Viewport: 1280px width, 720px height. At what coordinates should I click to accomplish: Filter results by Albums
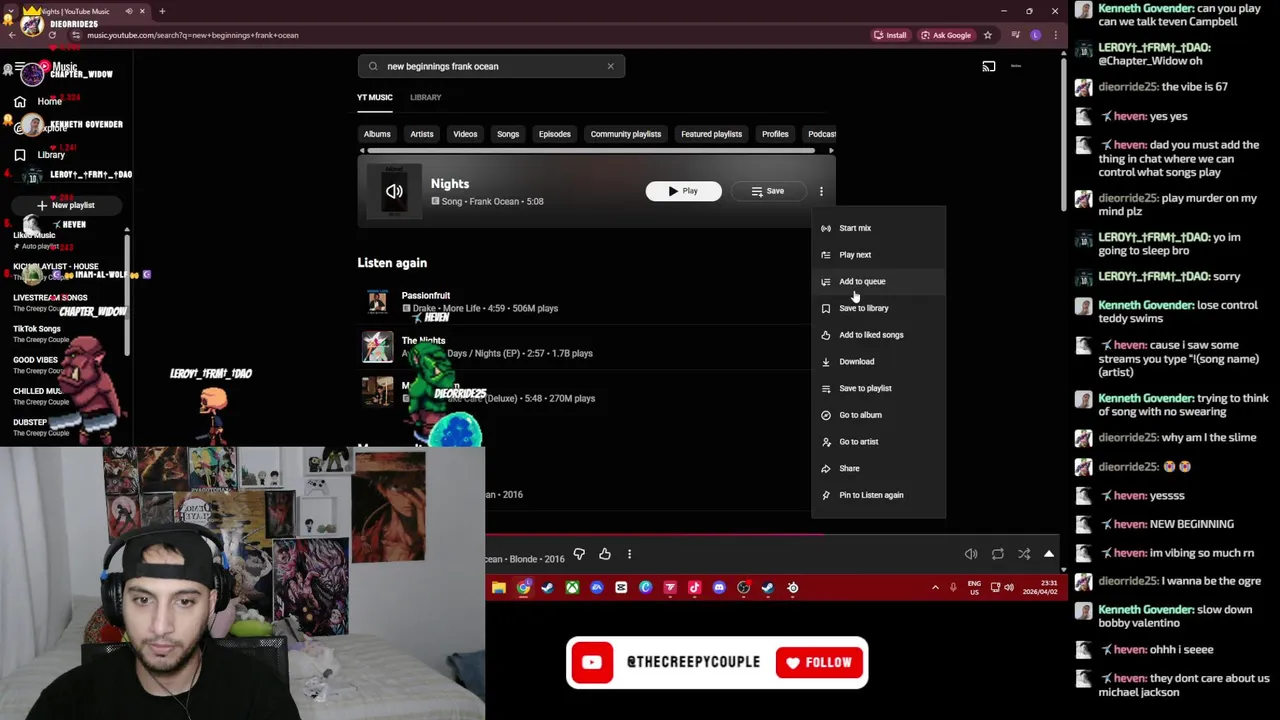coord(377,134)
